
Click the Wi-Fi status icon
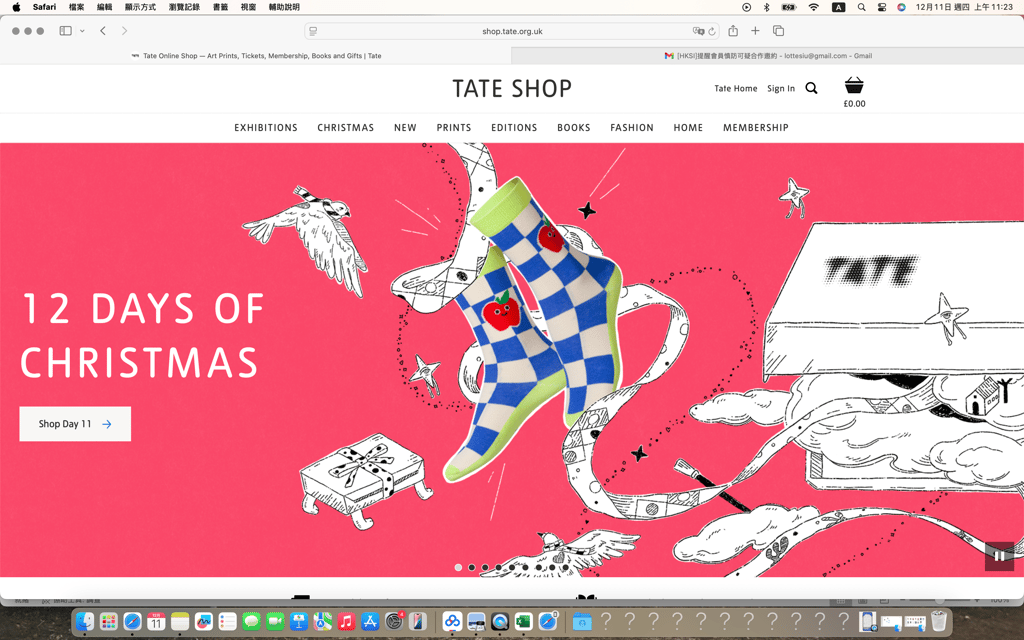coord(813,7)
